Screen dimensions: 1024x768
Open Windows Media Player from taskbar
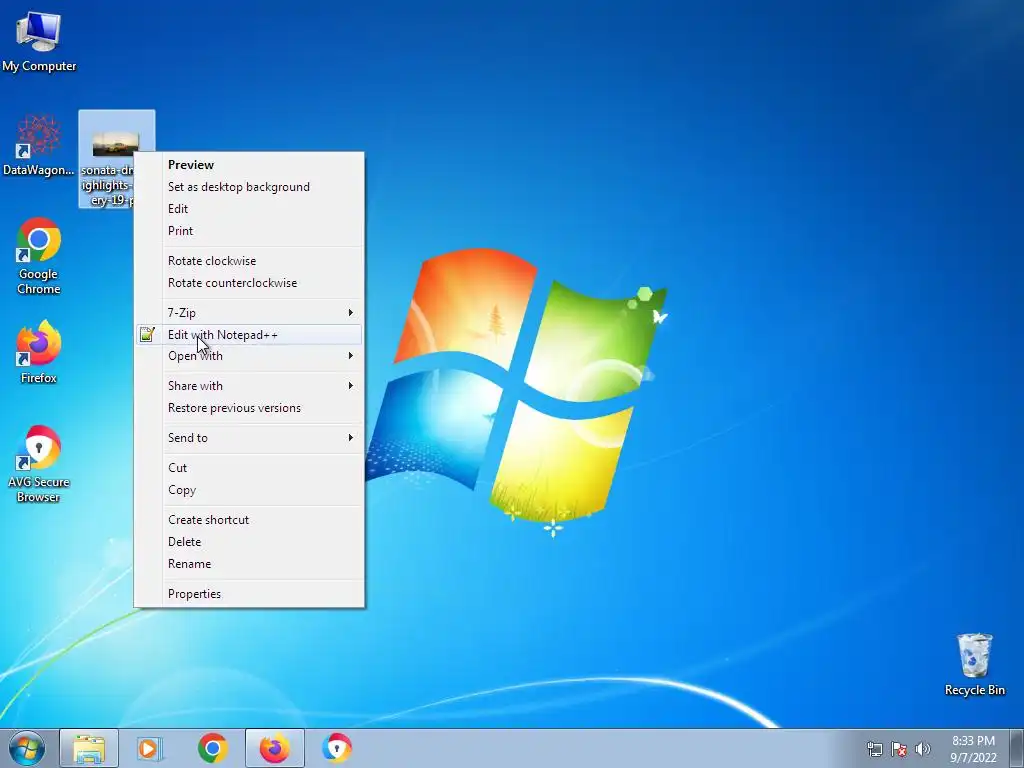tap(150, 748)
